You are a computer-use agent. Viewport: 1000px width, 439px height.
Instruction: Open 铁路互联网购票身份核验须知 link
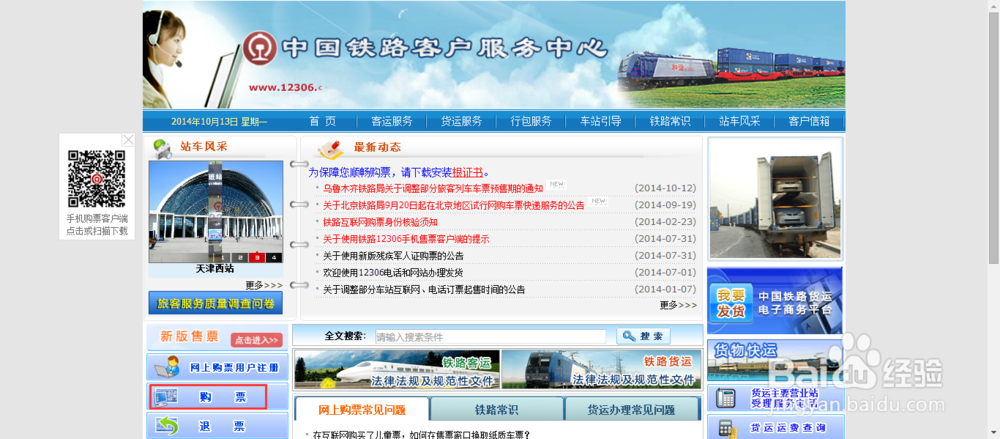380,222
